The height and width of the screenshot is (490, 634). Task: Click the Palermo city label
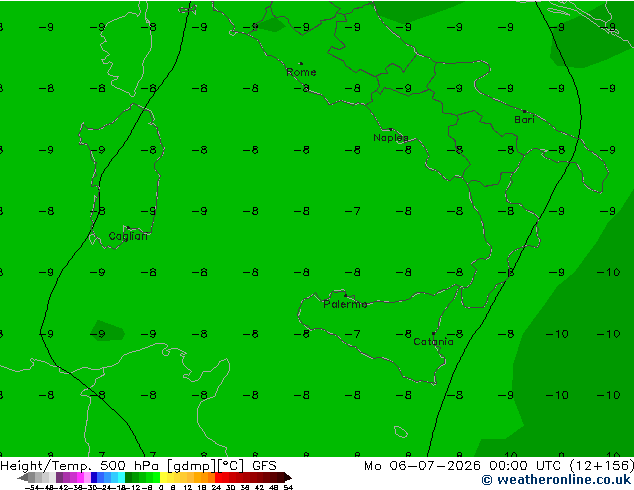(345, 304)
